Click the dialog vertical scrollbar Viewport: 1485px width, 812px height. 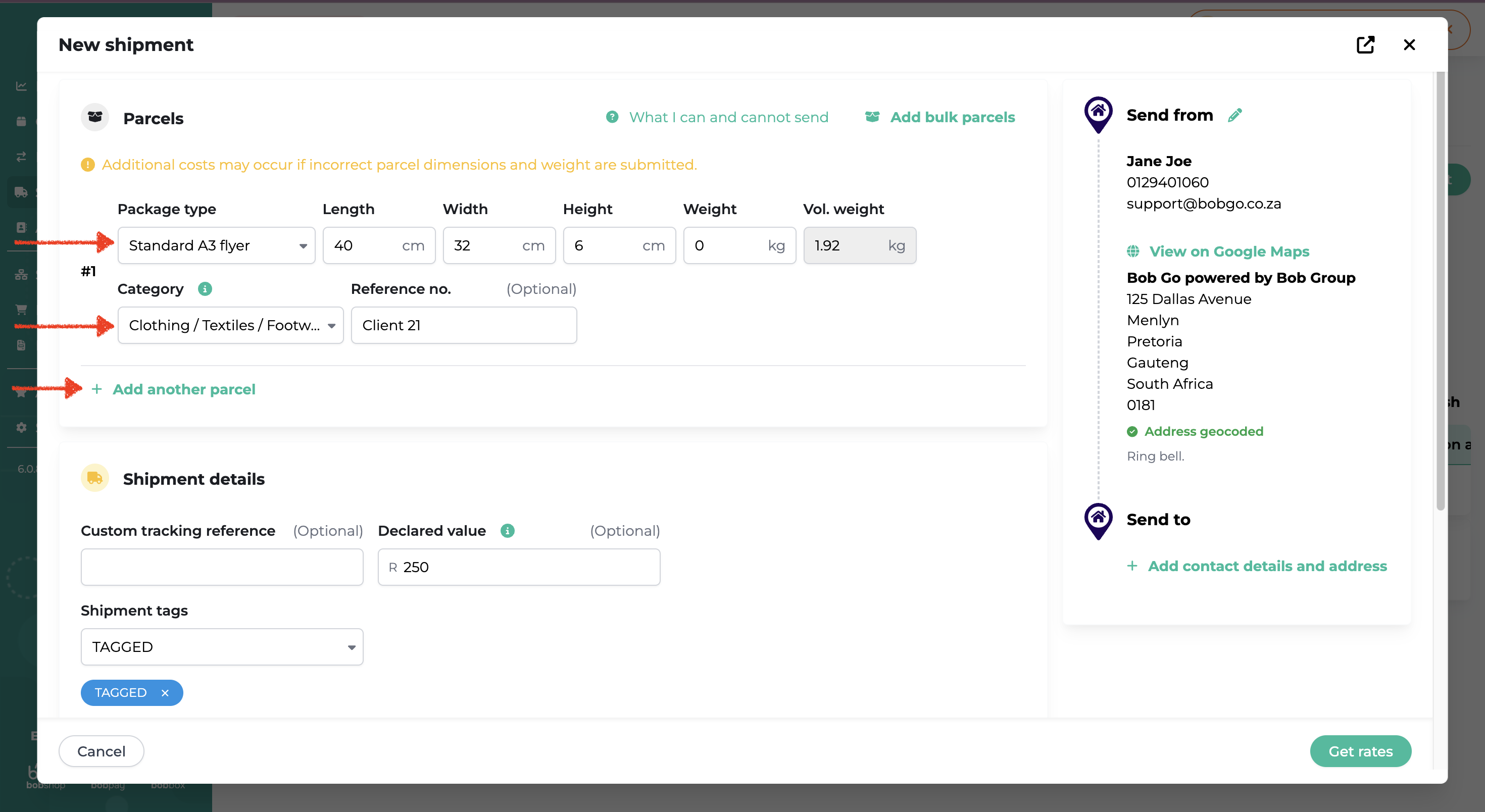coord(1440,291)
